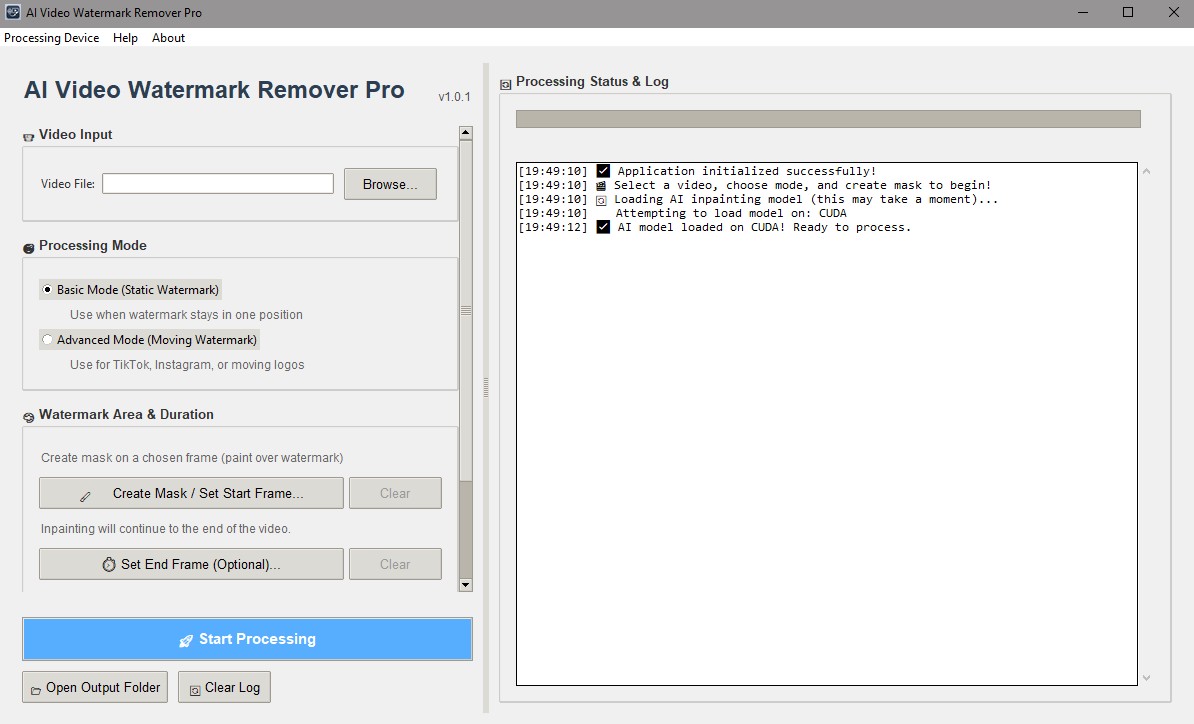1194x724 pixels.
Task: Click the '[19:49:12]' timestamp in the log
Action: tap(553, 227)
